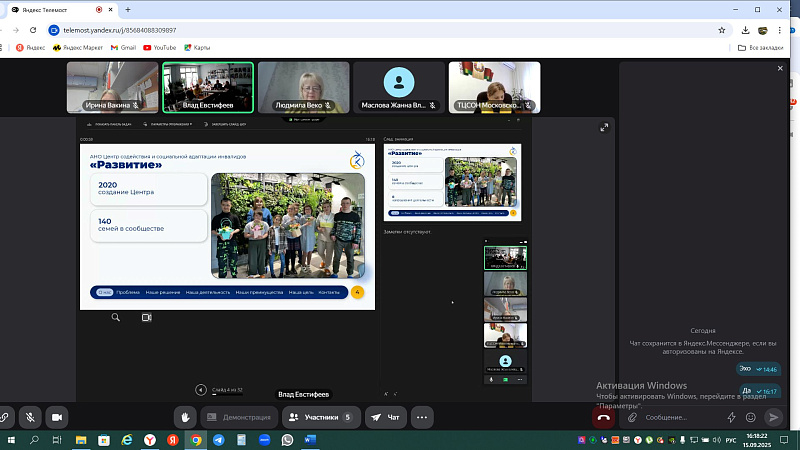Open Zoom from taskbar
800x450 pixels.
point(264,440)
